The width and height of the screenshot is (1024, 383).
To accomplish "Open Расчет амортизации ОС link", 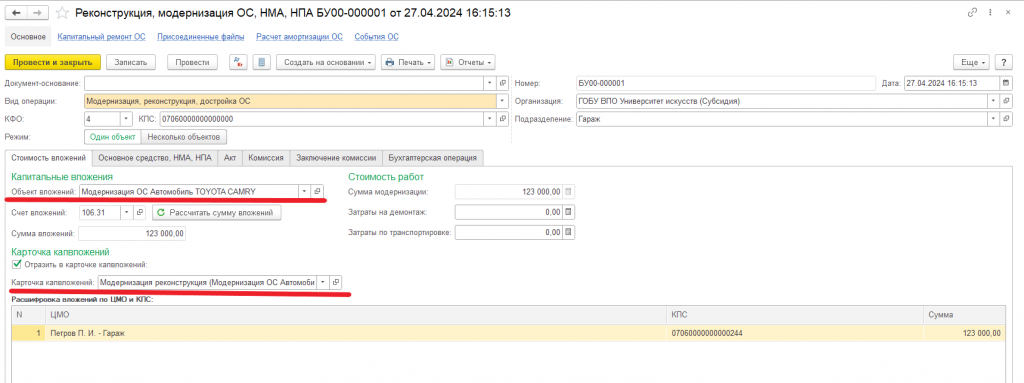I will point(299,37).
